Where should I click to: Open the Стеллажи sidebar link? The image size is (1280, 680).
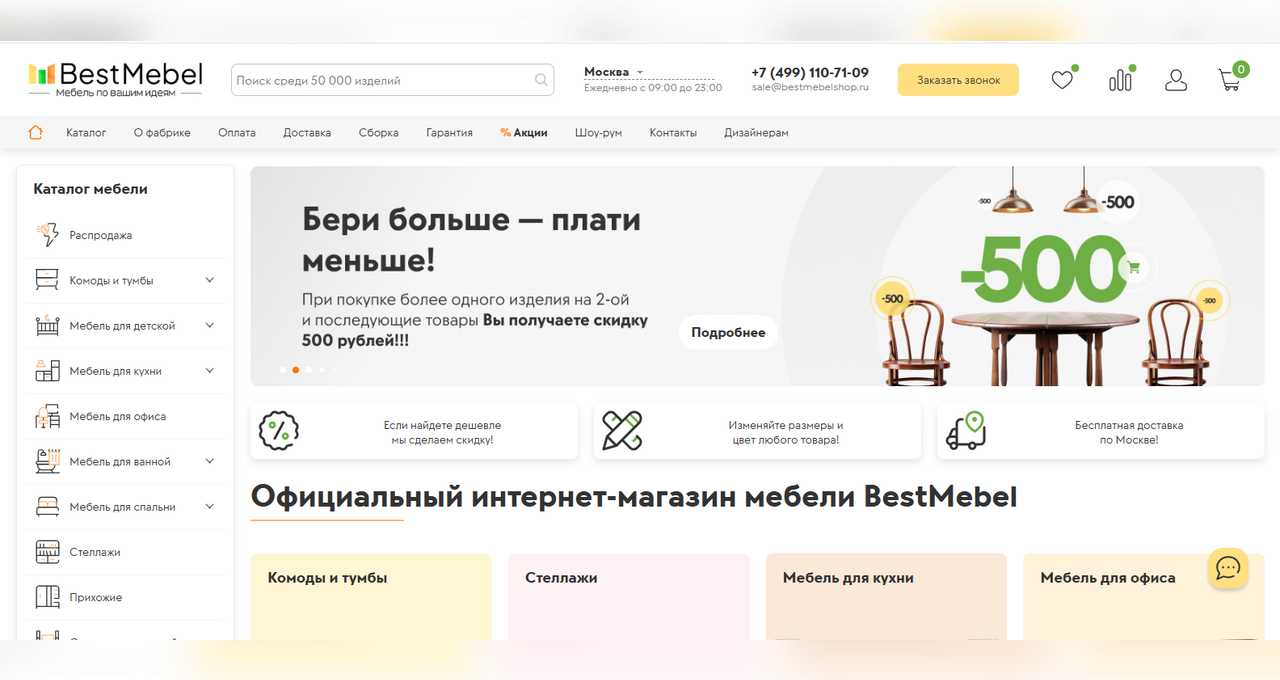click(95, 552)
